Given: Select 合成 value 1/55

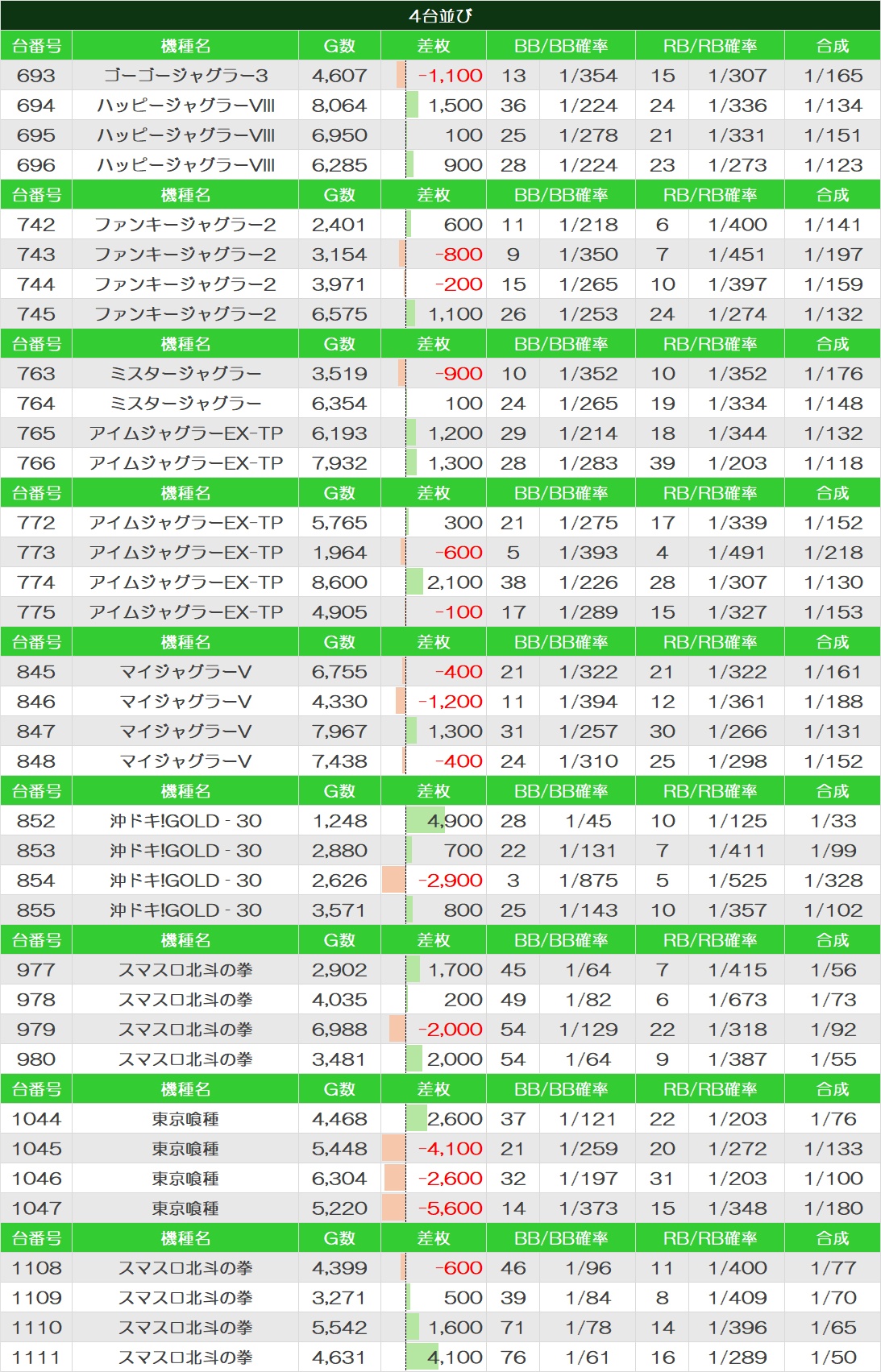Looking at the screenshot, I should coord(833,1059).
